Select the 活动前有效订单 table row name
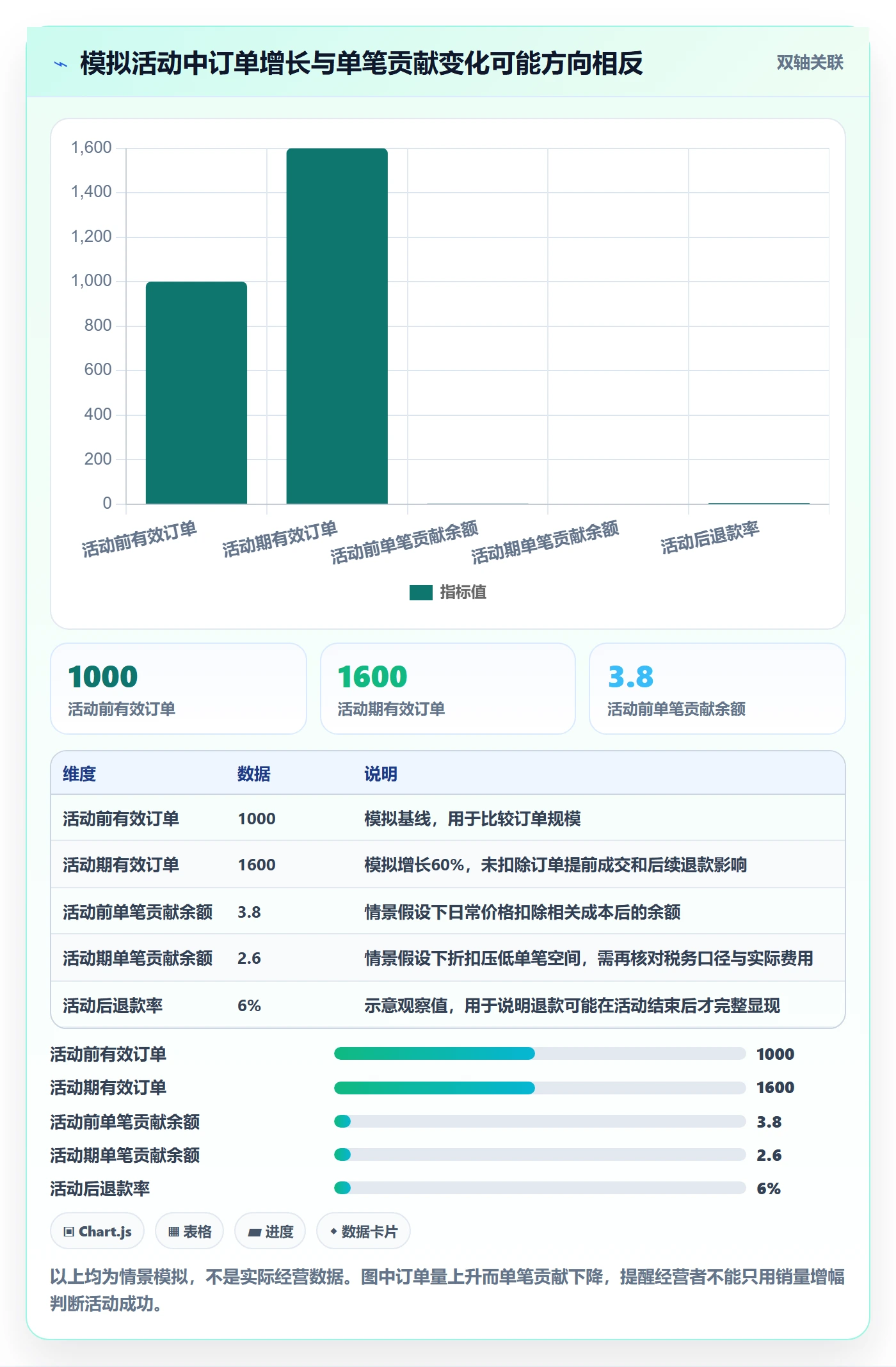 pyautogui.click(x=121, y=819)
